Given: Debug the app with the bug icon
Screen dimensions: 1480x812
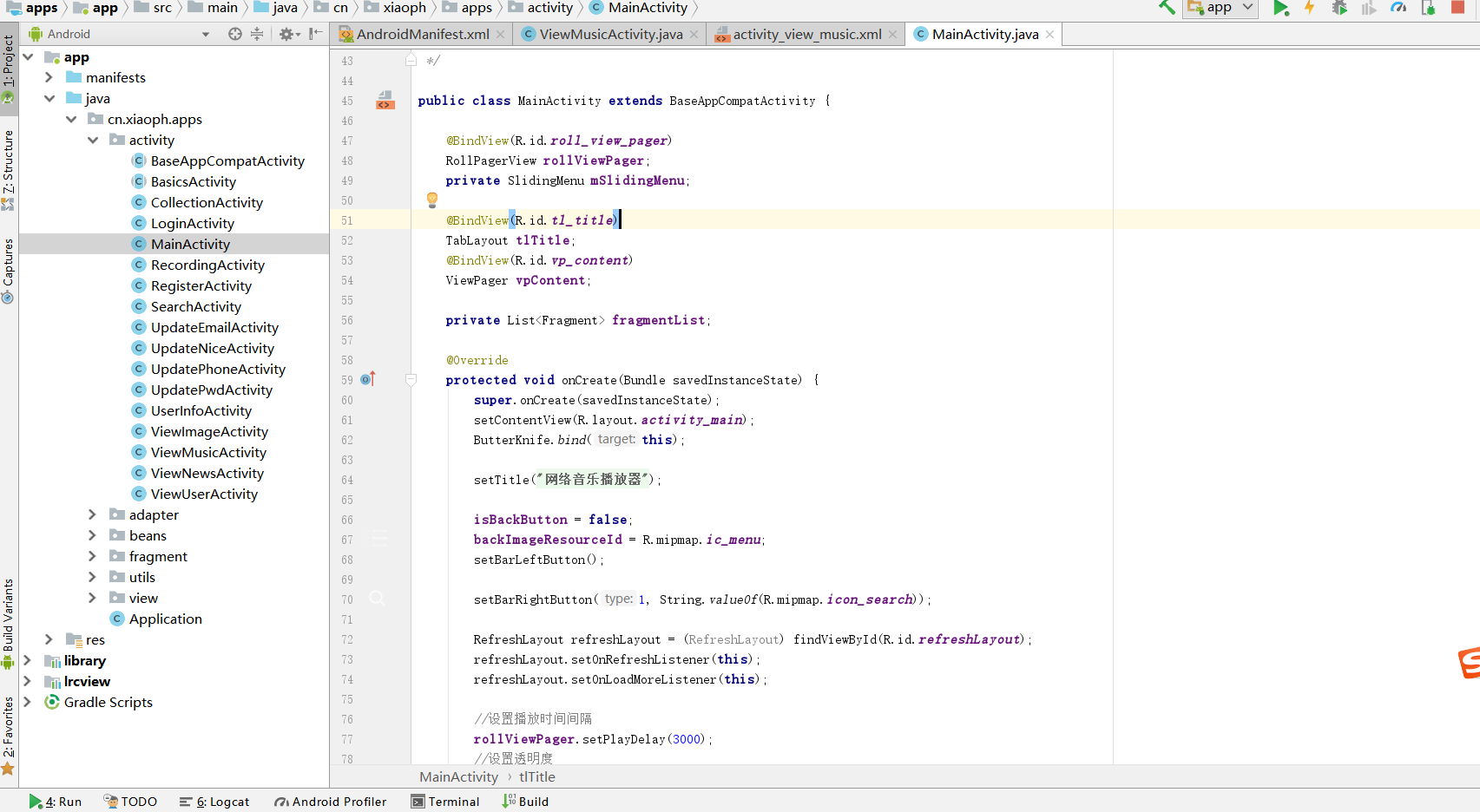Looking at the screenshot, I should pyautogui.click(x=1339, y=8).
